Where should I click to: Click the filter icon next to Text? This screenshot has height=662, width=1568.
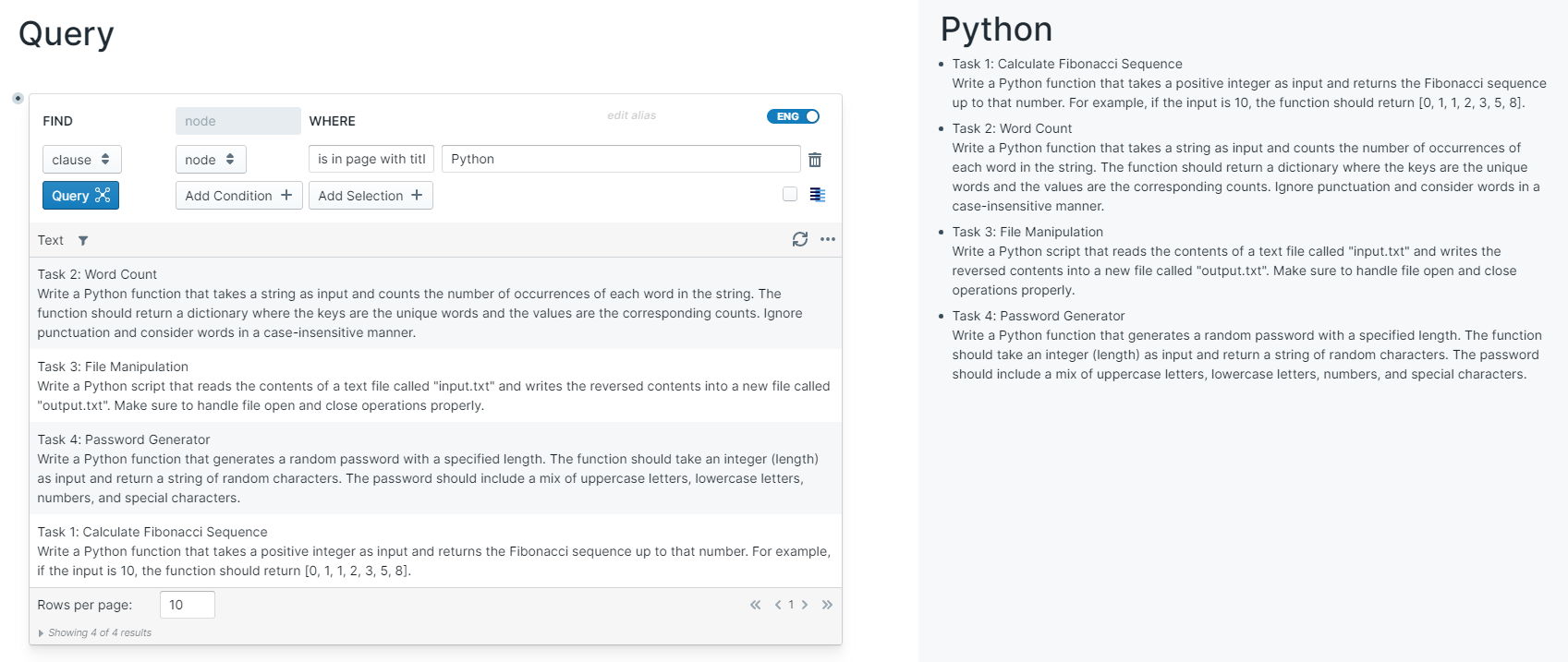coord(83,241)
